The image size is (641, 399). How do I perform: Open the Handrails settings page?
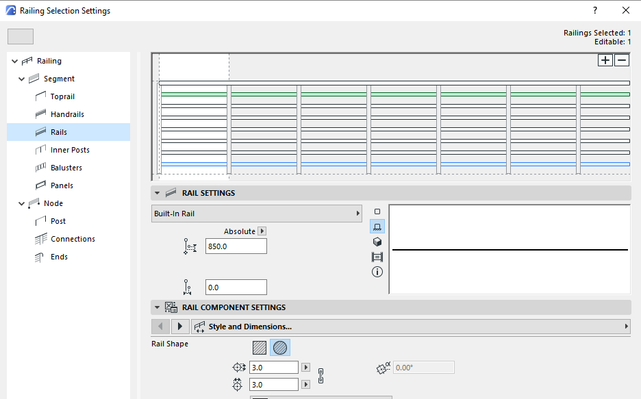tap(67, 114)
